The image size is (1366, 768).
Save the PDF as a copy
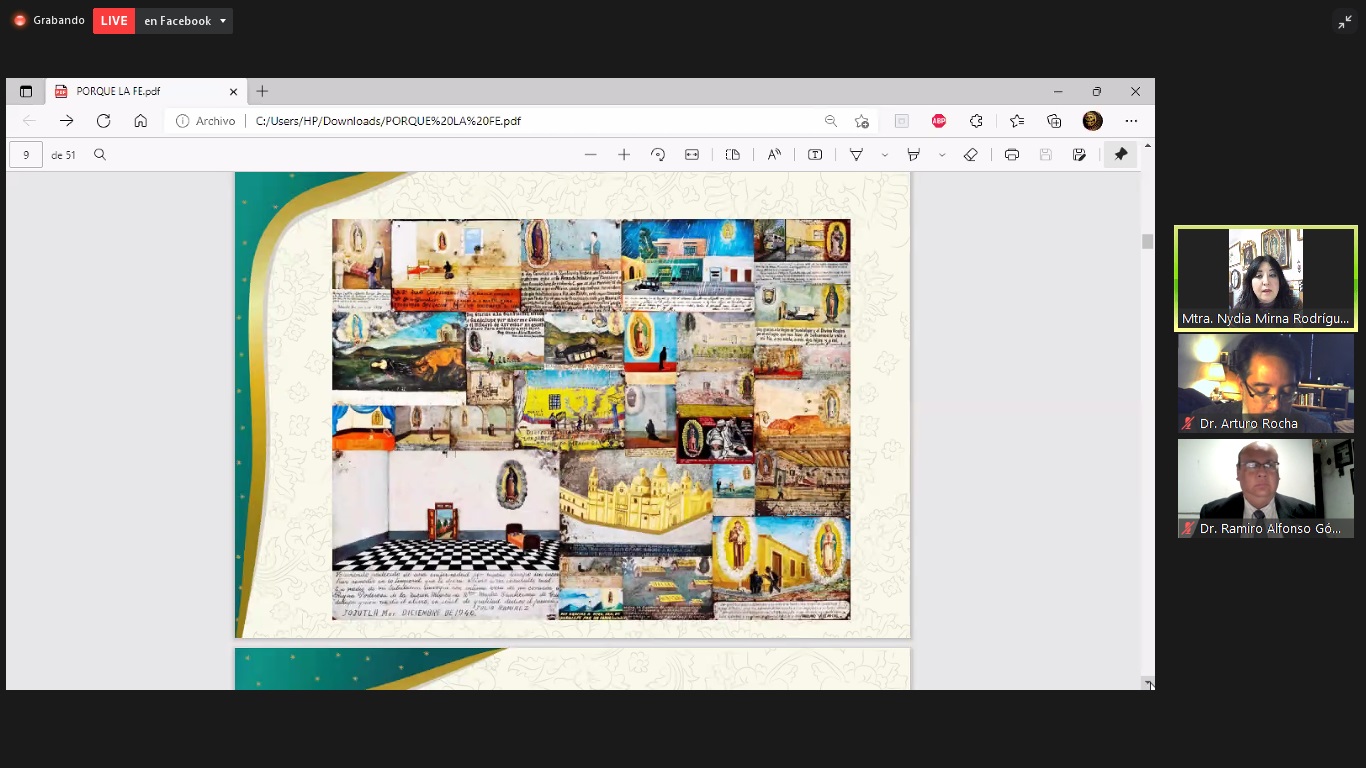pos(1079,155)
